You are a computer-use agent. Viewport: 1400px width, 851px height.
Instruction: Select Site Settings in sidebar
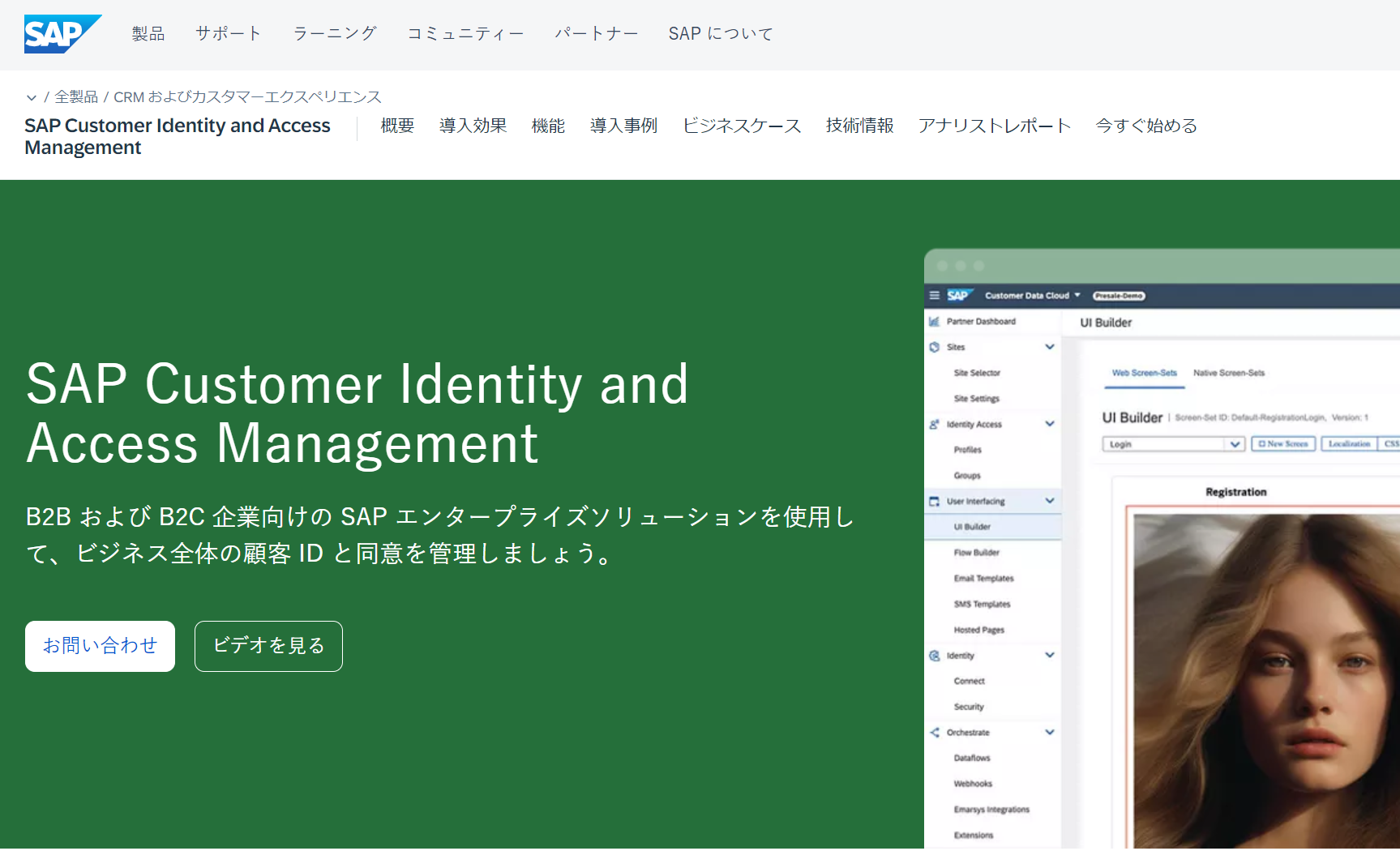[x=976, y=399]
